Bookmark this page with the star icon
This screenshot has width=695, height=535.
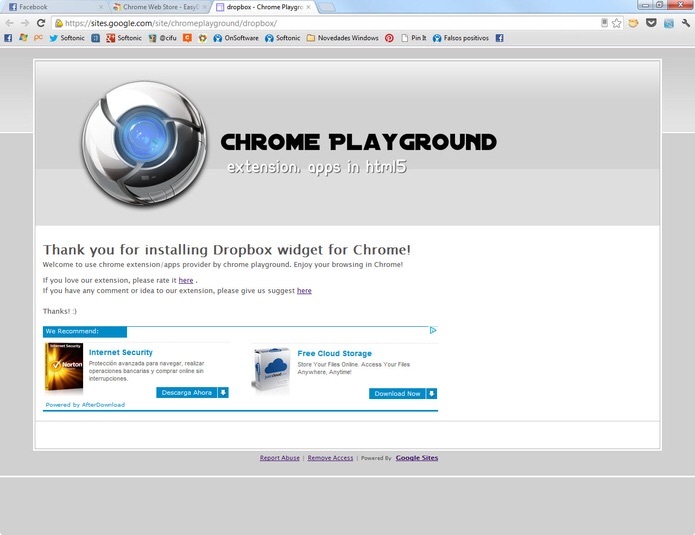pos(617,23)
